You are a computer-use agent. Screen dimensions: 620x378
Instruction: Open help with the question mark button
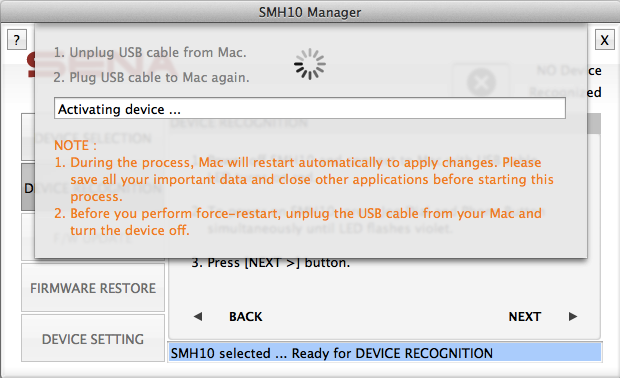click(x=17, y=40)
